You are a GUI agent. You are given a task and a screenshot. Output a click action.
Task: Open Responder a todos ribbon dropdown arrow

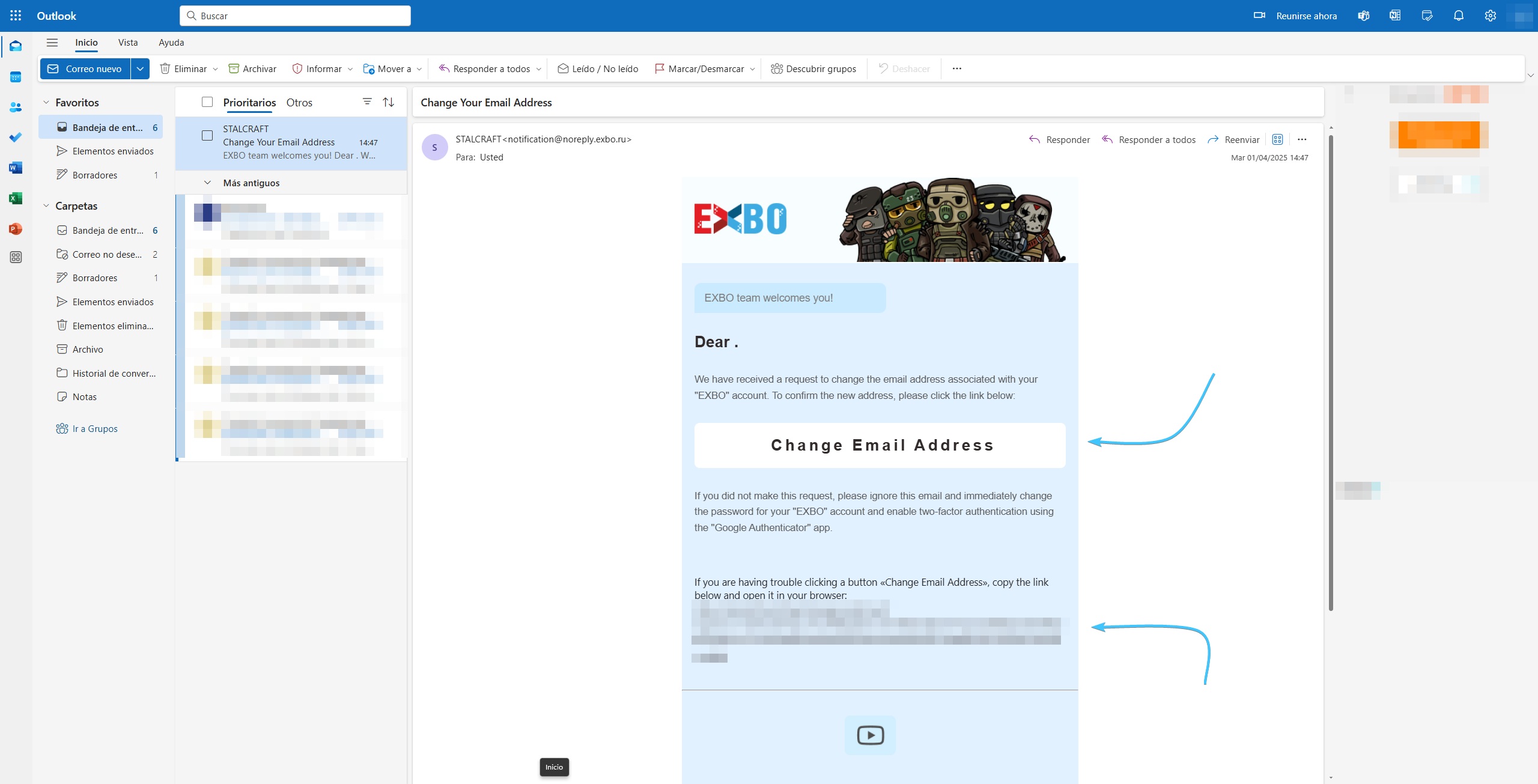(539, 69)
